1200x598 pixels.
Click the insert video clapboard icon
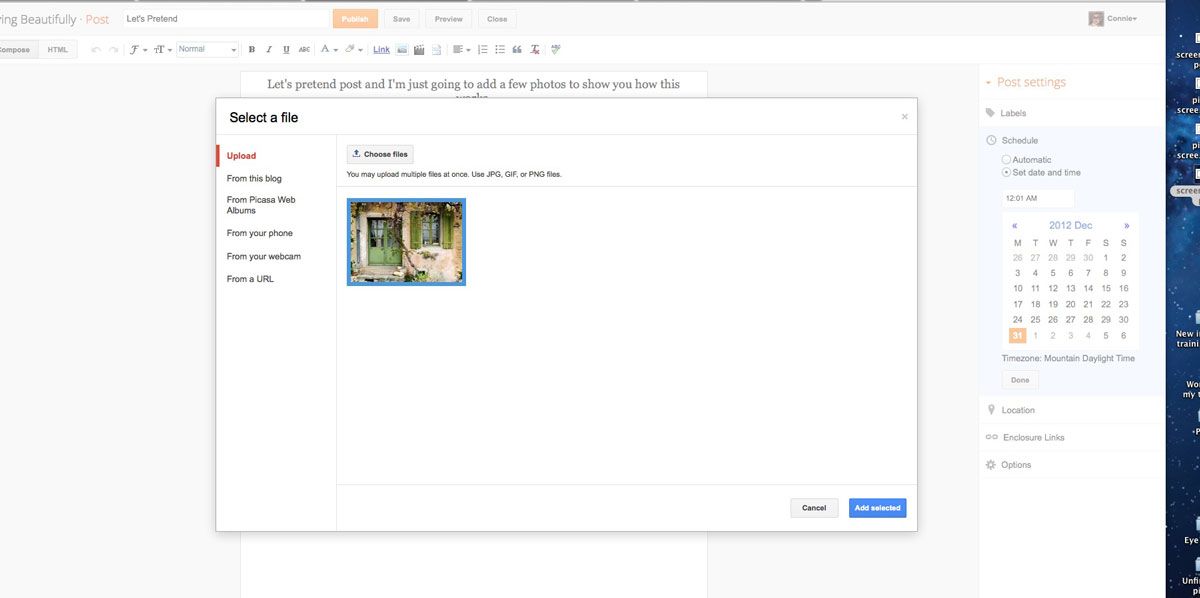(419, 49)
